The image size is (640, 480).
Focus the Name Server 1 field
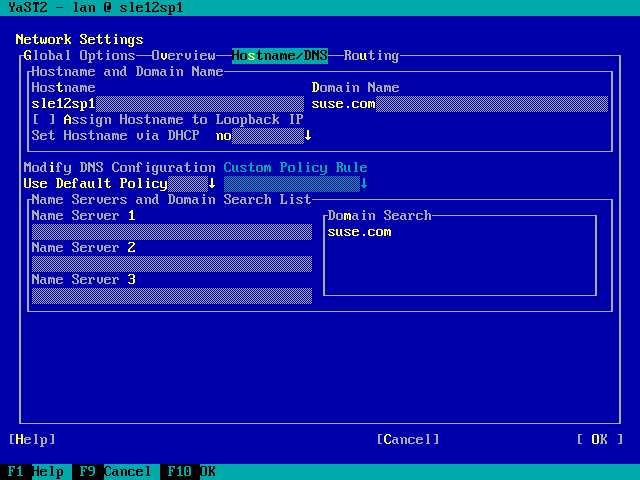point(171,232)
